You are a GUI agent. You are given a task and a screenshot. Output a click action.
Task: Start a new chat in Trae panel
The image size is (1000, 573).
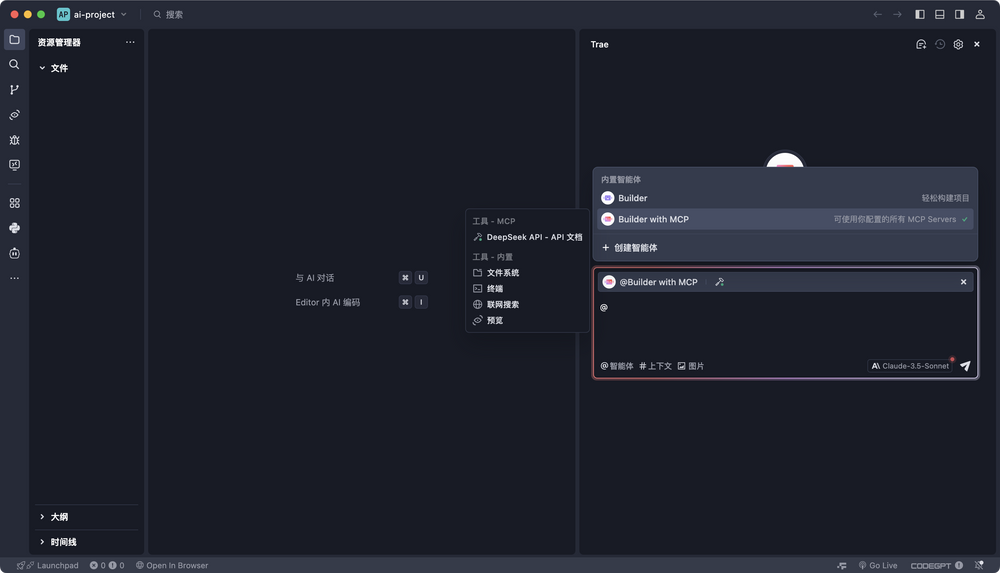(x=921, y=44)
